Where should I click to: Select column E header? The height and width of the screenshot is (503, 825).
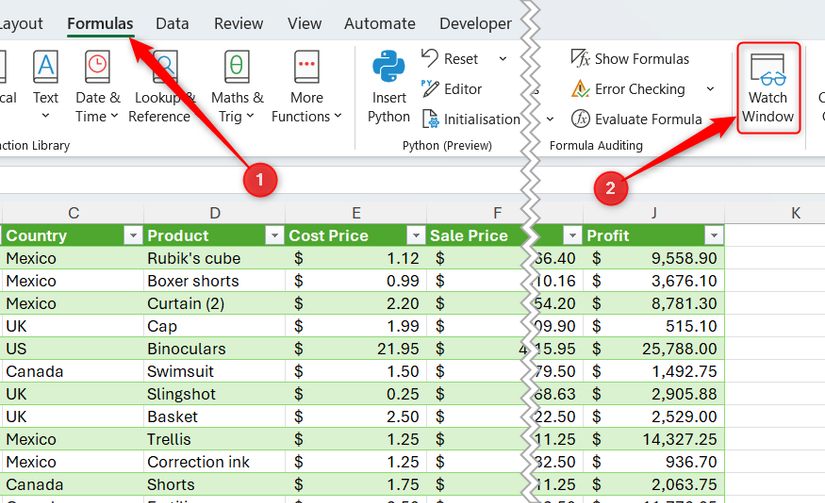pyautogui.click(x=356, y=213)
